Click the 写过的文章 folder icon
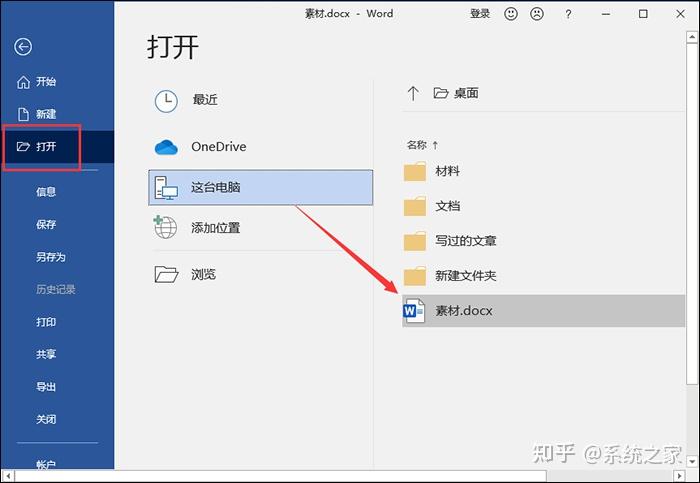Image resolution: width=700 pixels, height=483 pixels. tap(415, 241)
